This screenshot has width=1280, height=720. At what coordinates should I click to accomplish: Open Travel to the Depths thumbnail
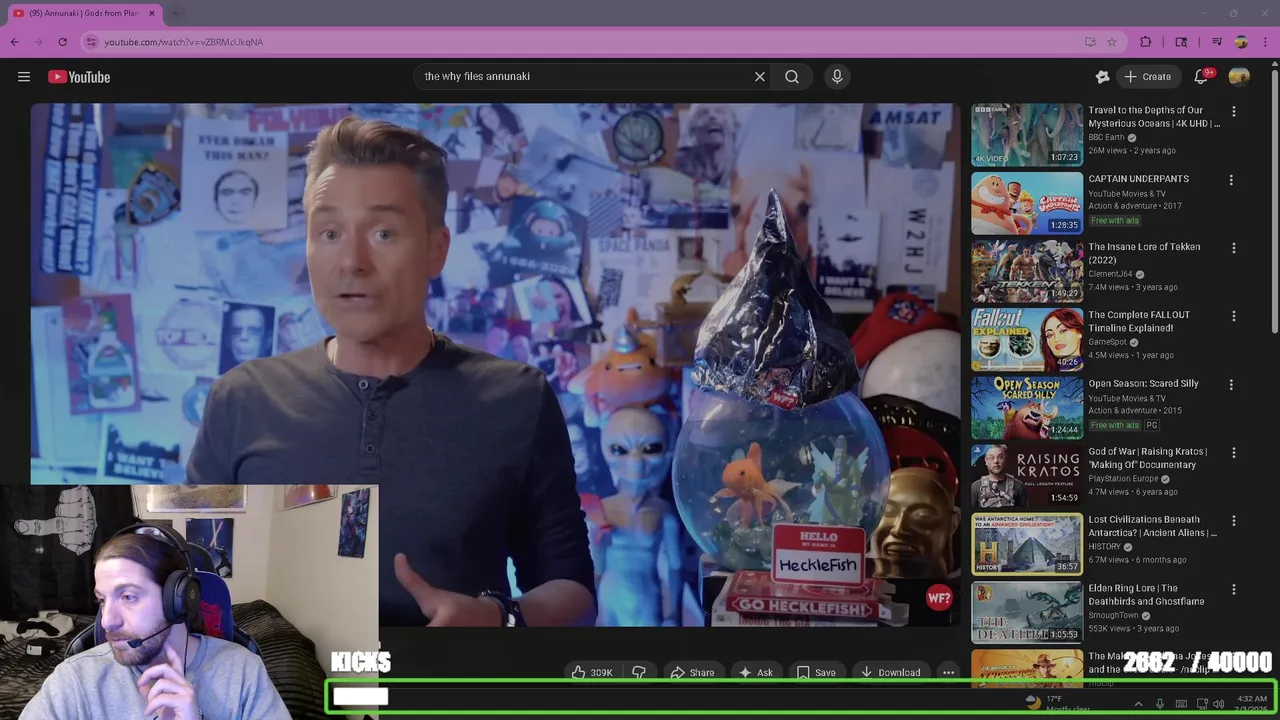1027,135
